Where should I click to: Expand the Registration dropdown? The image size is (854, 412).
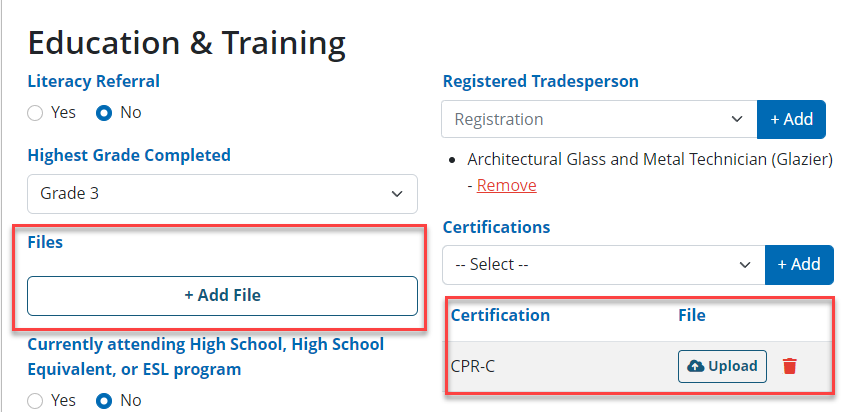pyautogui.click(x=599, y=119)
